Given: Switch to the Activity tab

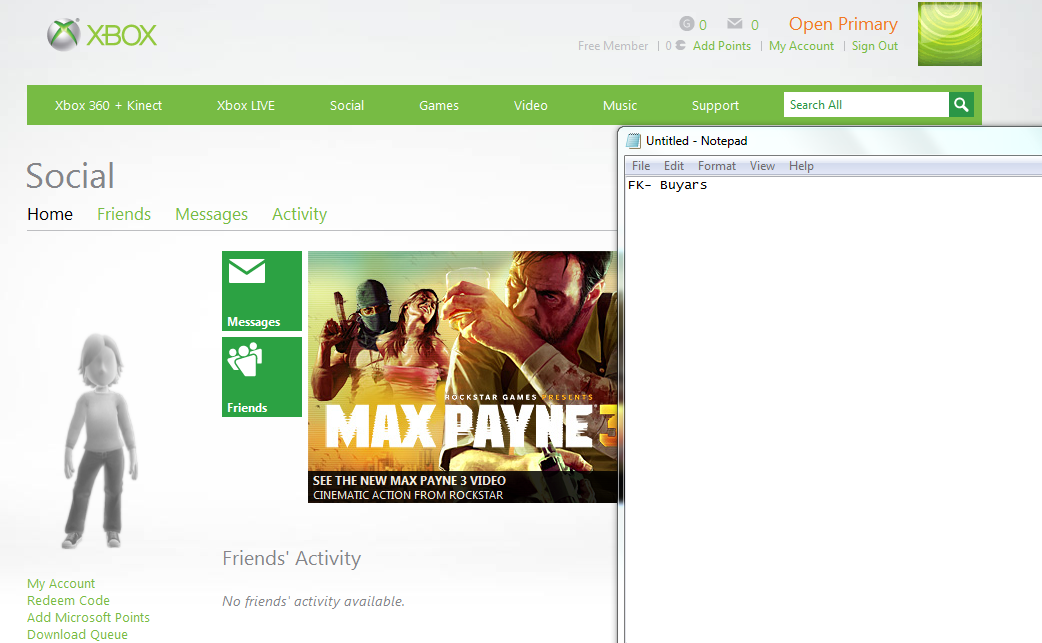Looking at the screenshot, I should 299,214.
